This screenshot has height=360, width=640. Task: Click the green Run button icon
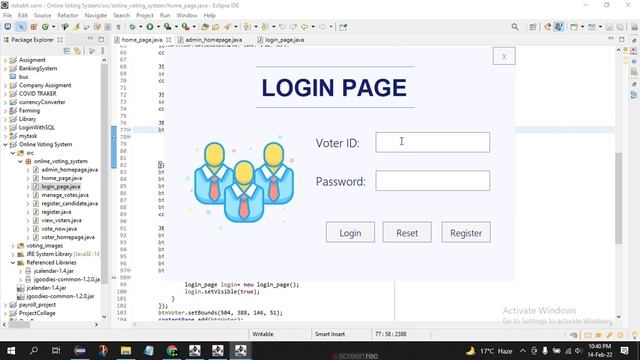(x=150, y=27)
